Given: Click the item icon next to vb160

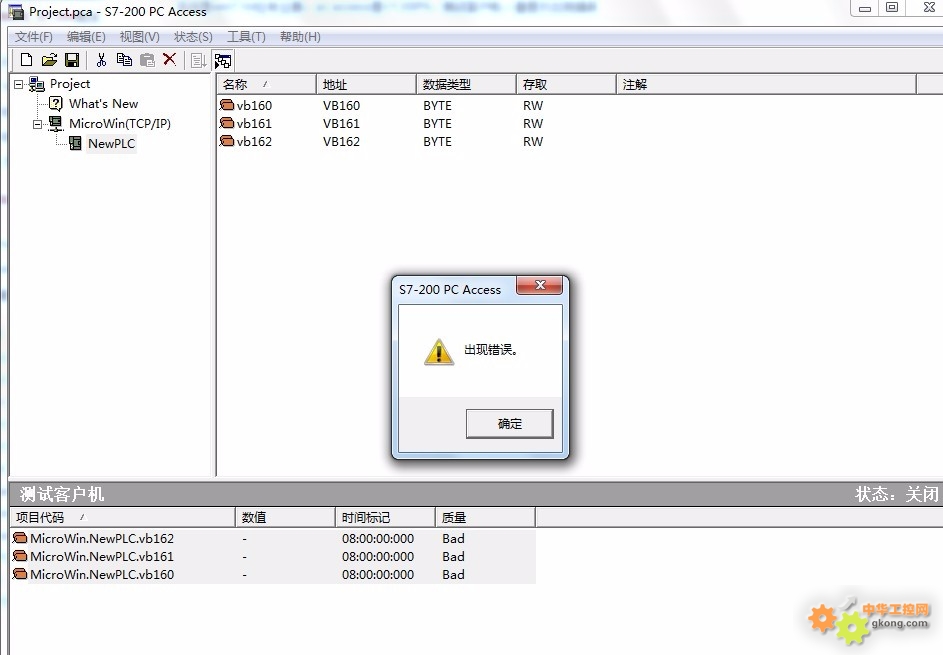Looking at the screenshot, I should [x=227, y=105].
